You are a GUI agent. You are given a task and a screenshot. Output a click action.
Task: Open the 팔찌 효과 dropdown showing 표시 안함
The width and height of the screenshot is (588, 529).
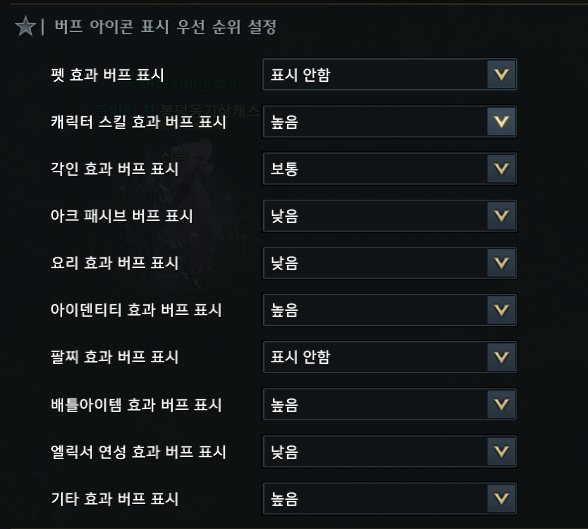(x=389, y=357)
